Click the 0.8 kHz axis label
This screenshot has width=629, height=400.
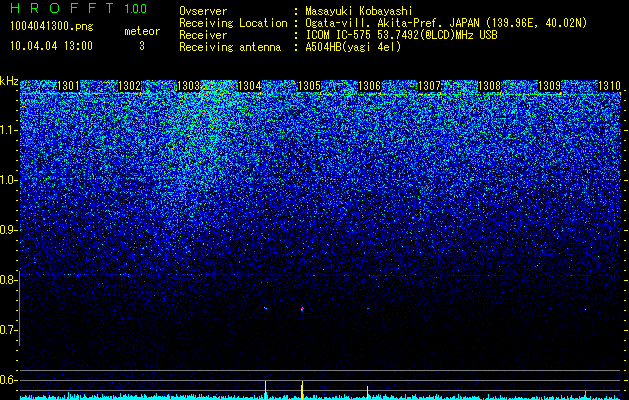tap(8, 280)
